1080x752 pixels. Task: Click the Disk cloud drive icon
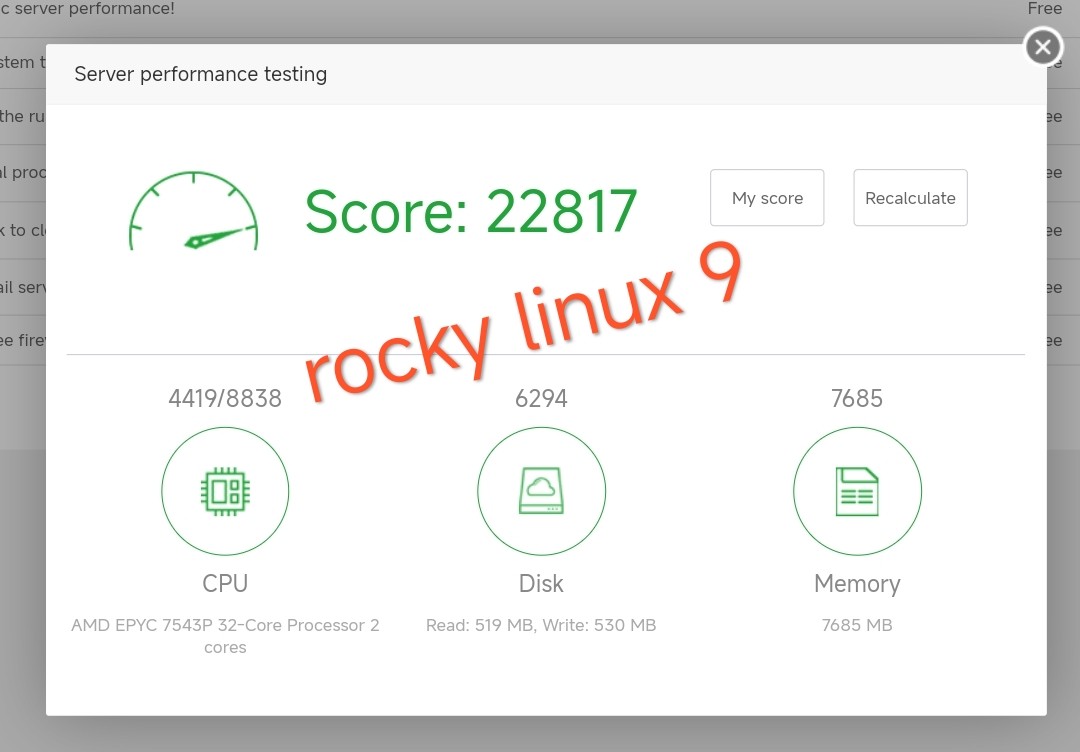click(541, 491)
